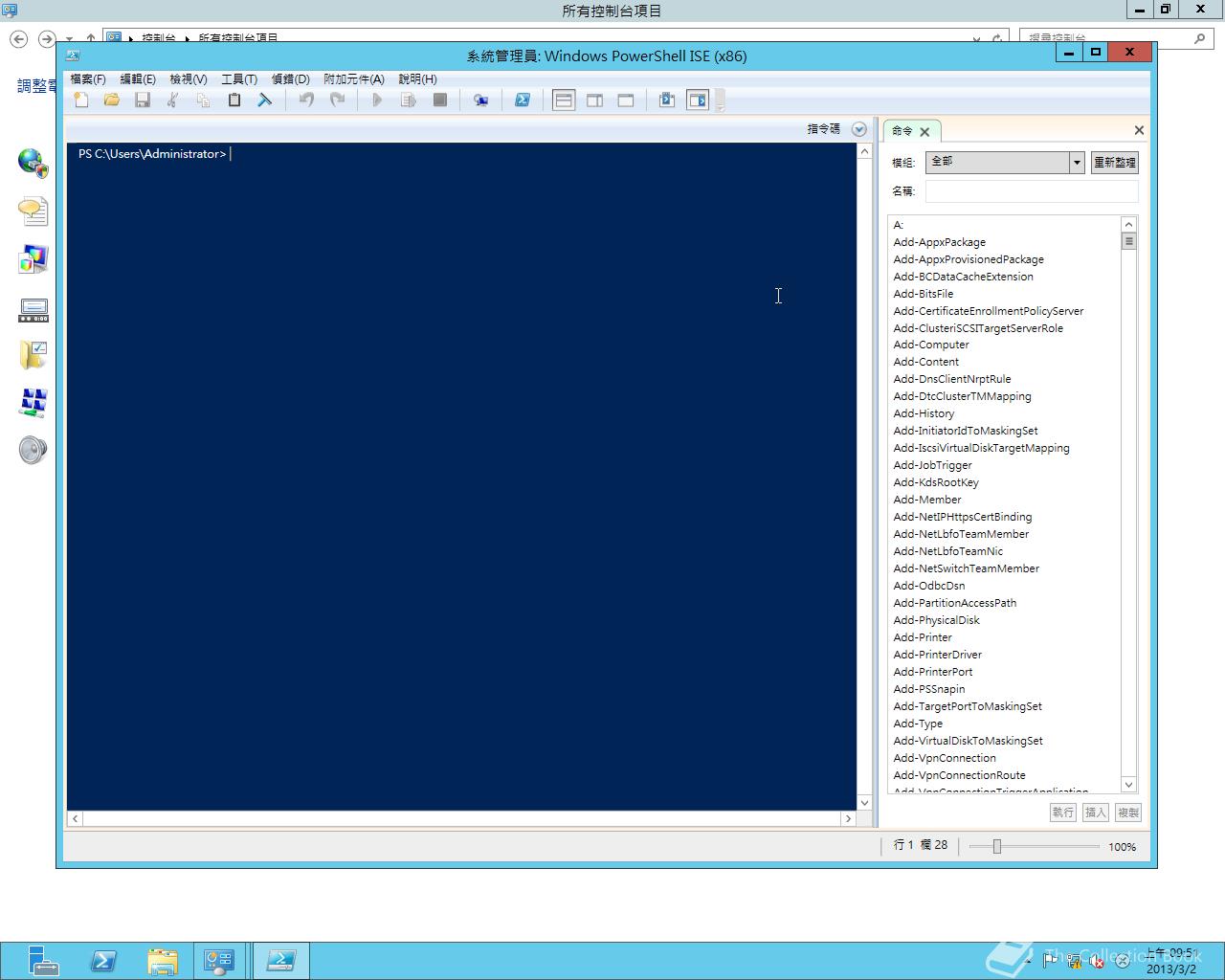
Task: Toggle the Show Command Add-on icon
Action: coord(698,100)
